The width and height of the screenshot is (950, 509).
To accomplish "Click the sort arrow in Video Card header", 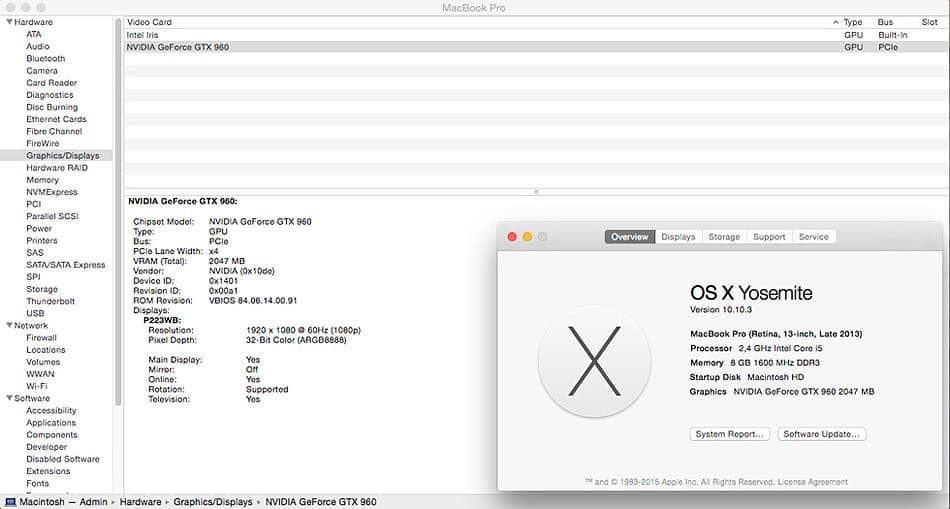I will (x=835, y=22).
